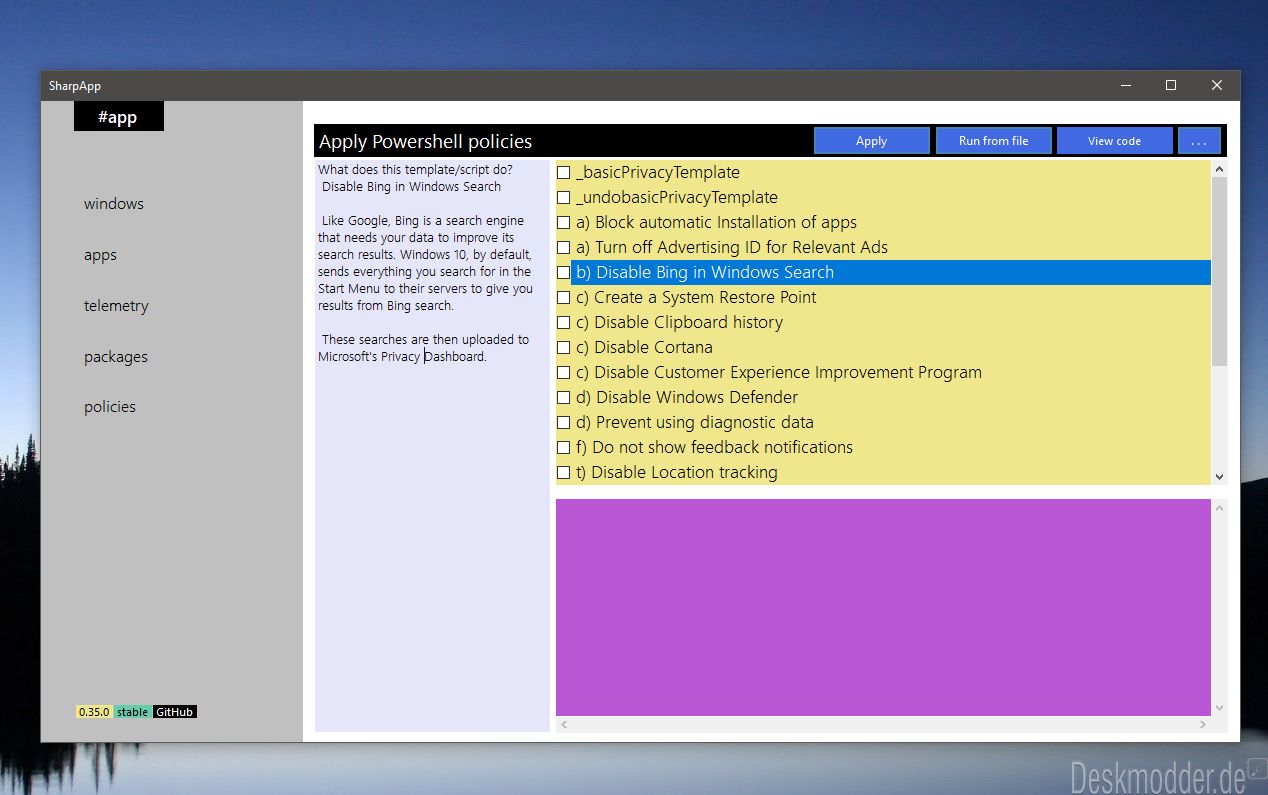Check the _undobasicPrivacyTemplate box
Image resolution: width=1268 pixels, height=795 pixels.
point(563,197)
